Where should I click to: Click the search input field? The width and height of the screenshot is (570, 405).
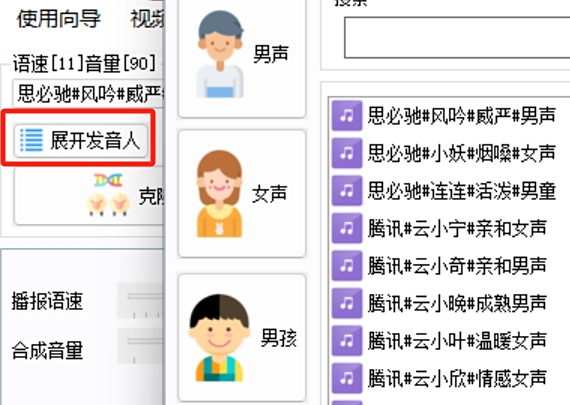[457, 37]
